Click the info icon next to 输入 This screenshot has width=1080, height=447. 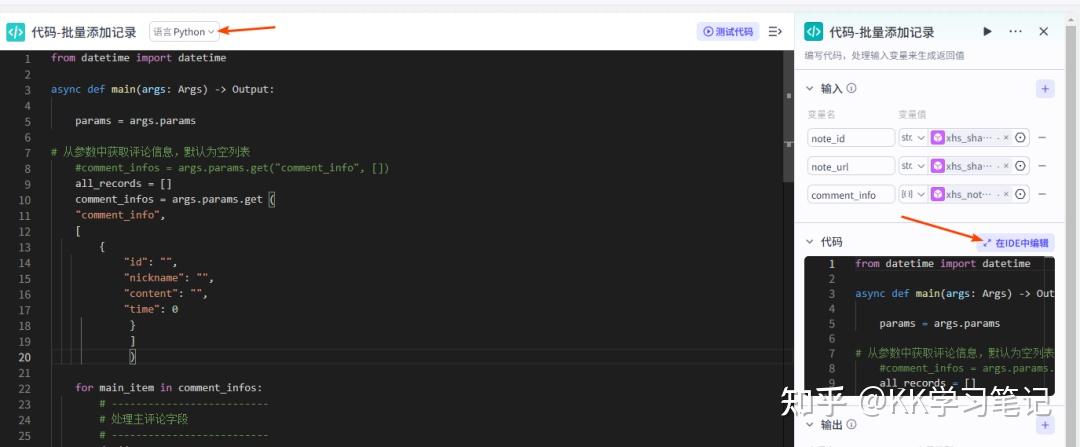[x=852, y=89]
